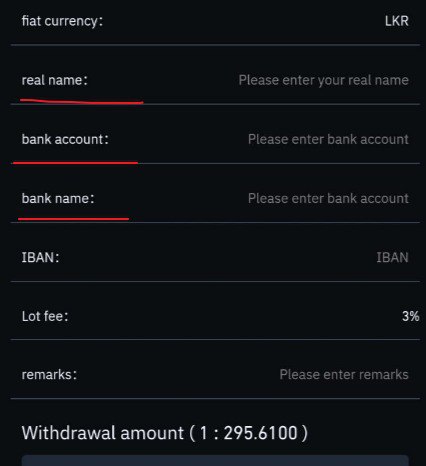Click the bank account label
This screenshot has height=466, width=426.
pyautogui.click(x=65, y=139)
